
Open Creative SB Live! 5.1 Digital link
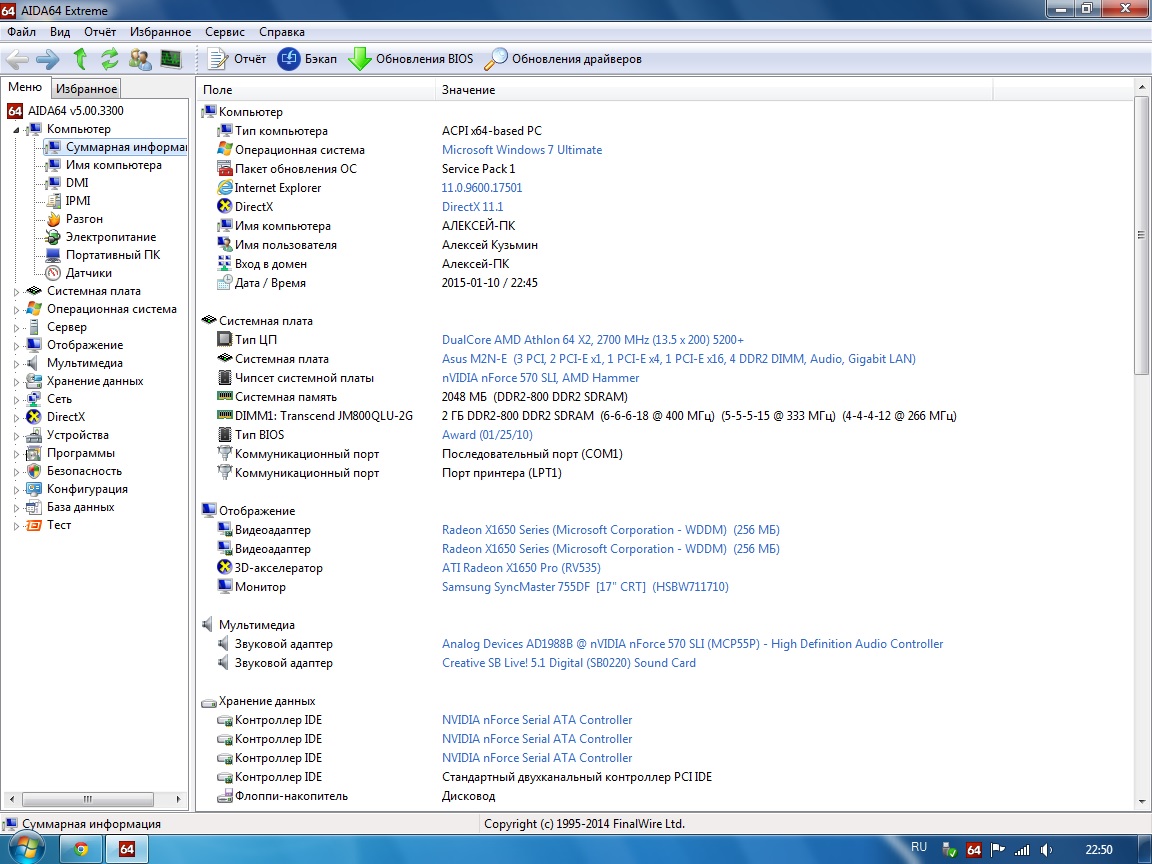point(569,662)
